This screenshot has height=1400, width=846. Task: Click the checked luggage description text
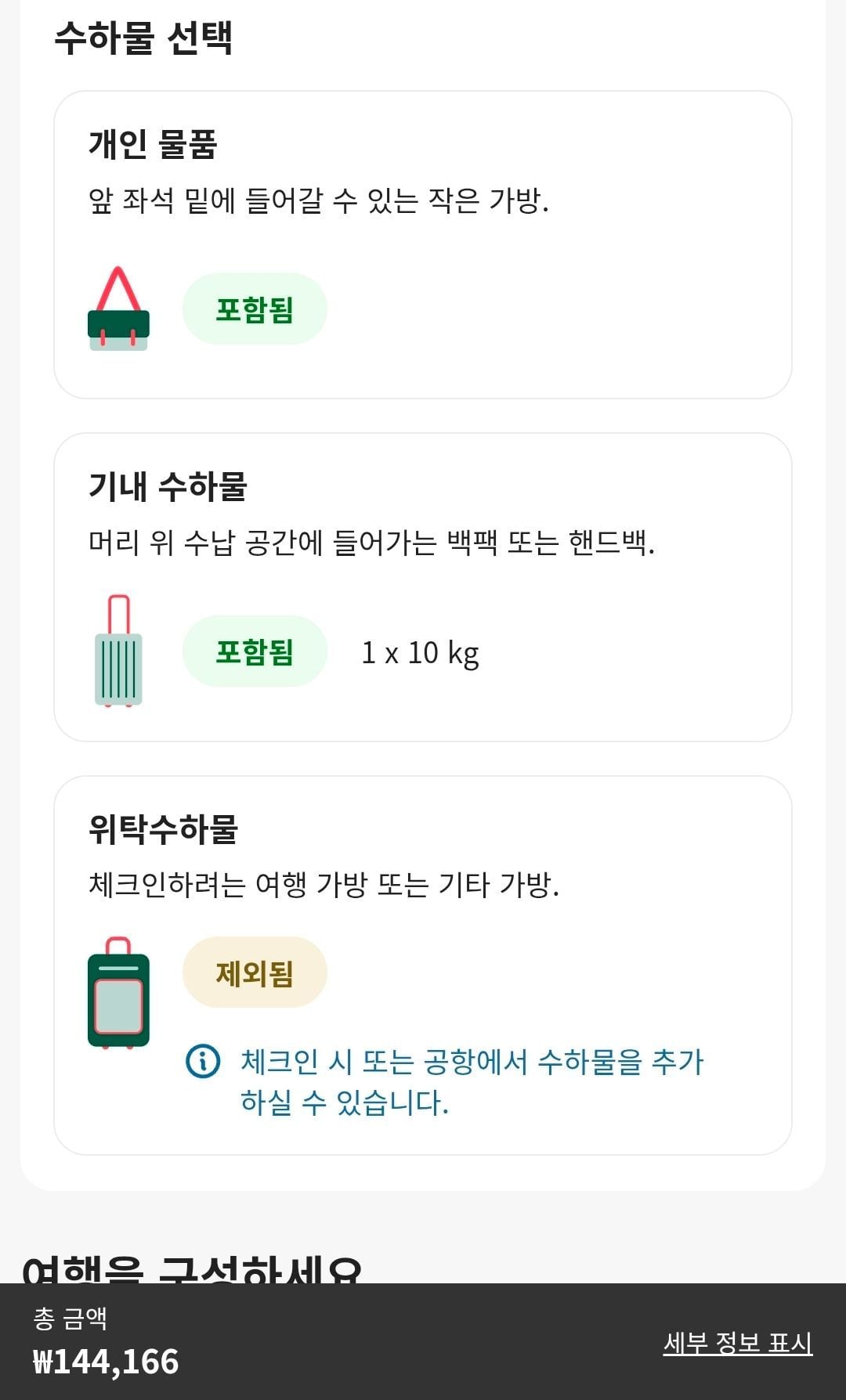click(324, 885)
